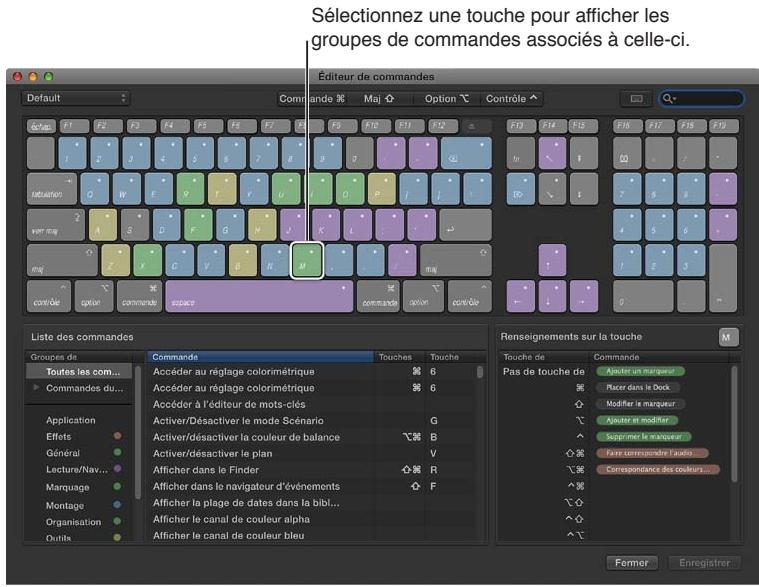
Task: Select Afficher le canal de couleur alpha row
Action: [x=310, y=519]
